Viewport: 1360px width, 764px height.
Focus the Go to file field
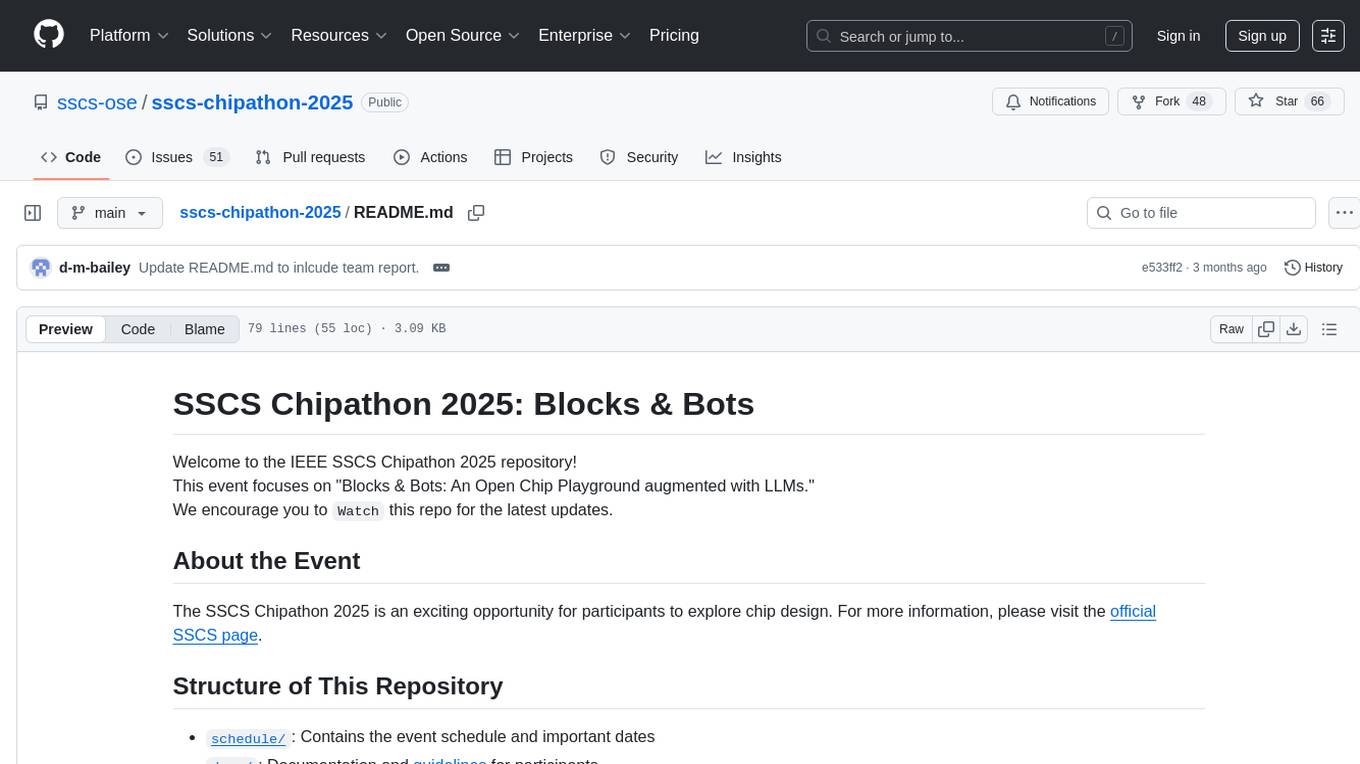[1201, 213]
